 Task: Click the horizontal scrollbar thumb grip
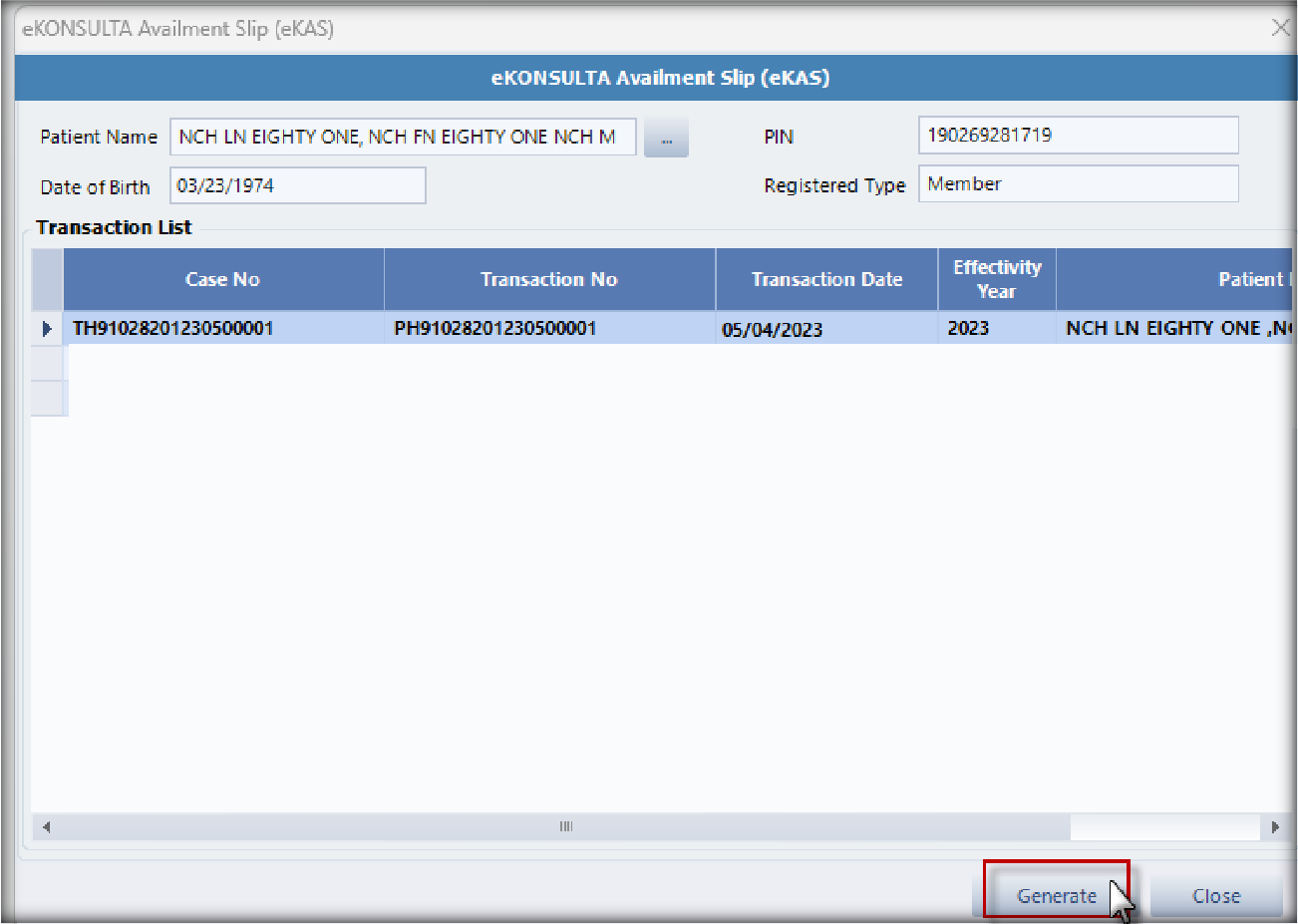[x=565, y=826]
